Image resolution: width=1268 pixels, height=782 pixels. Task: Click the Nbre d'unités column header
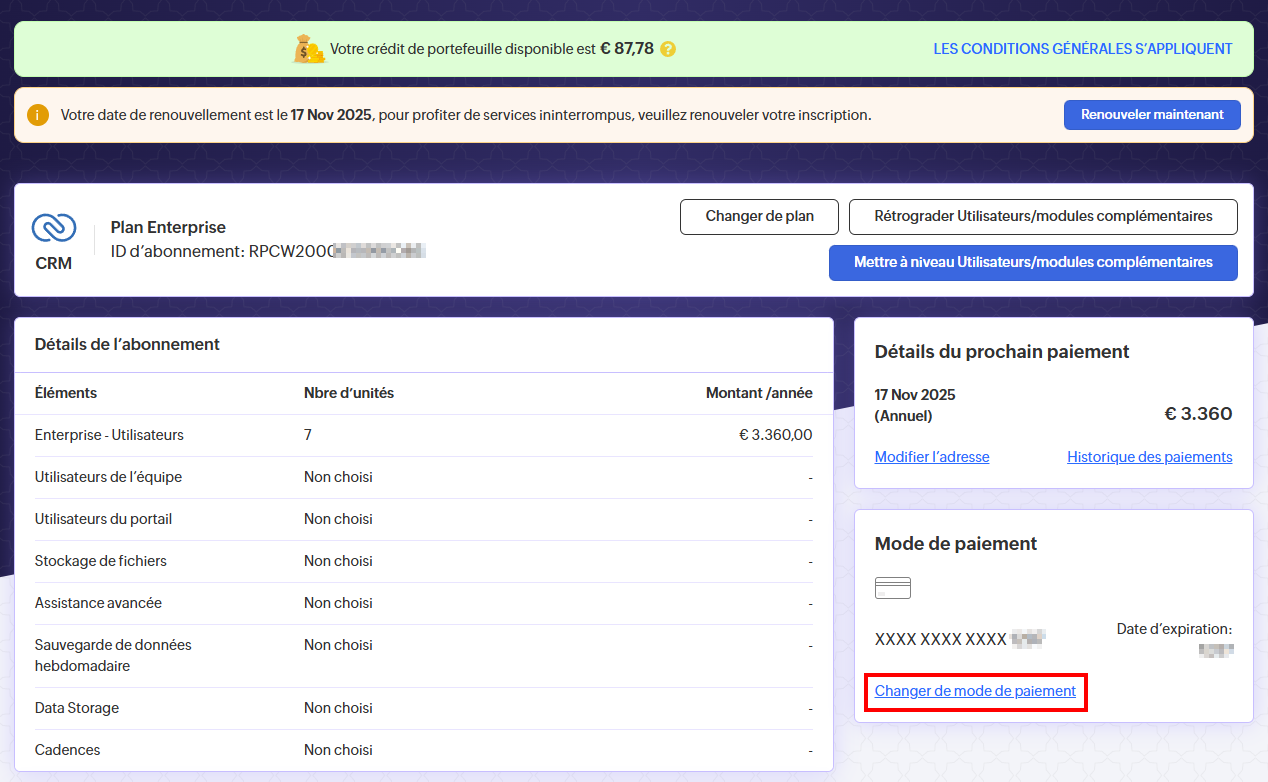point(349,393)
